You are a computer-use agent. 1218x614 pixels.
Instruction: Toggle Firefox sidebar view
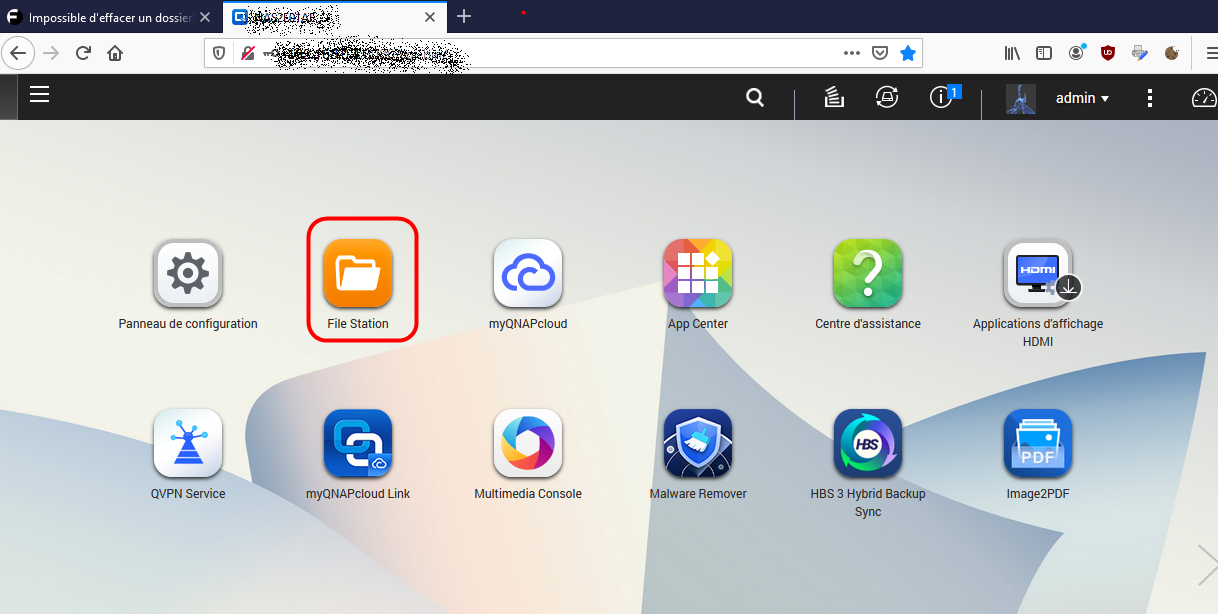pyautogui.click(x=1044, y=53)
